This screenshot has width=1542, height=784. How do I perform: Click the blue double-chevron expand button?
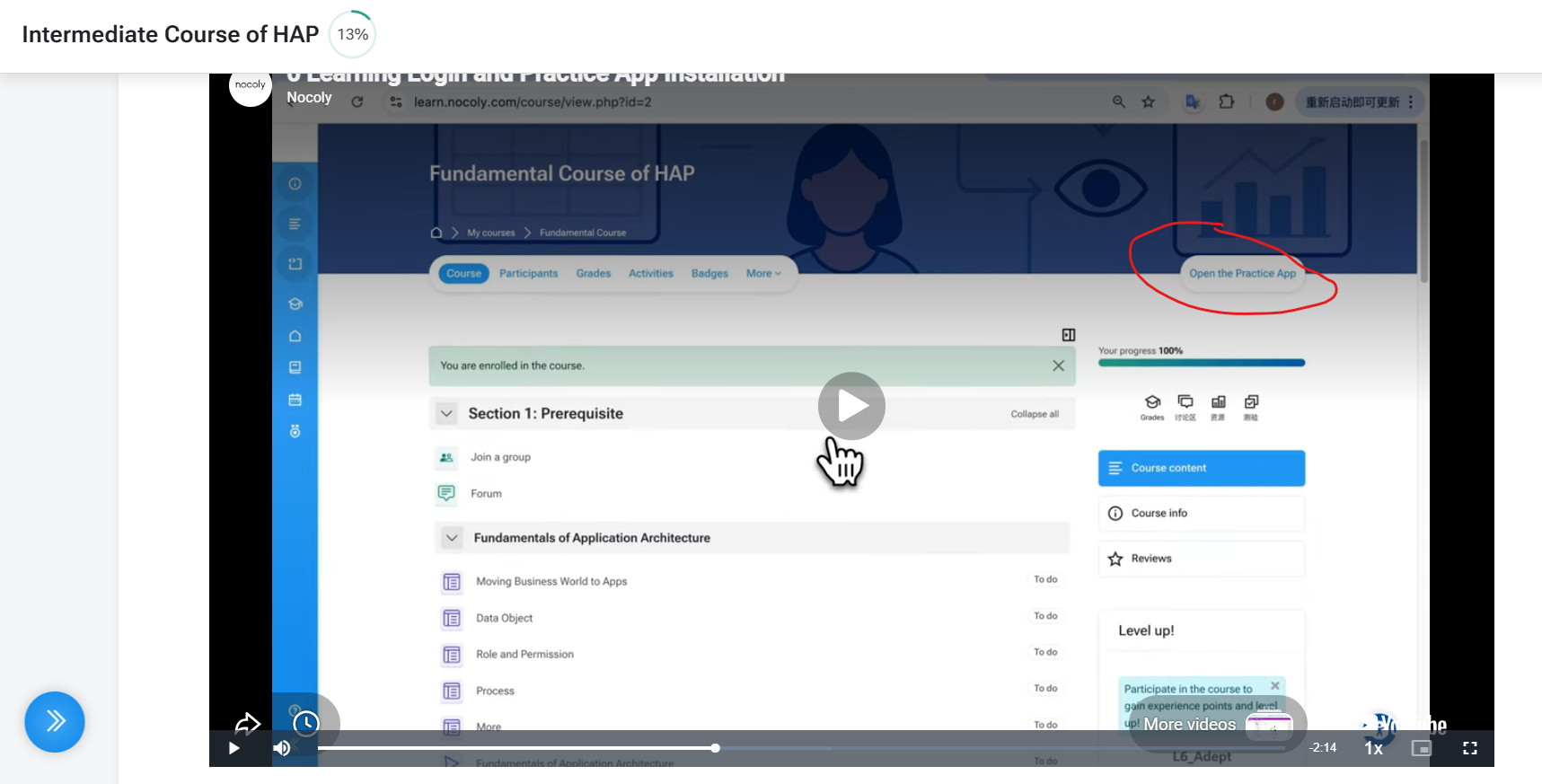tap(55, 721)
